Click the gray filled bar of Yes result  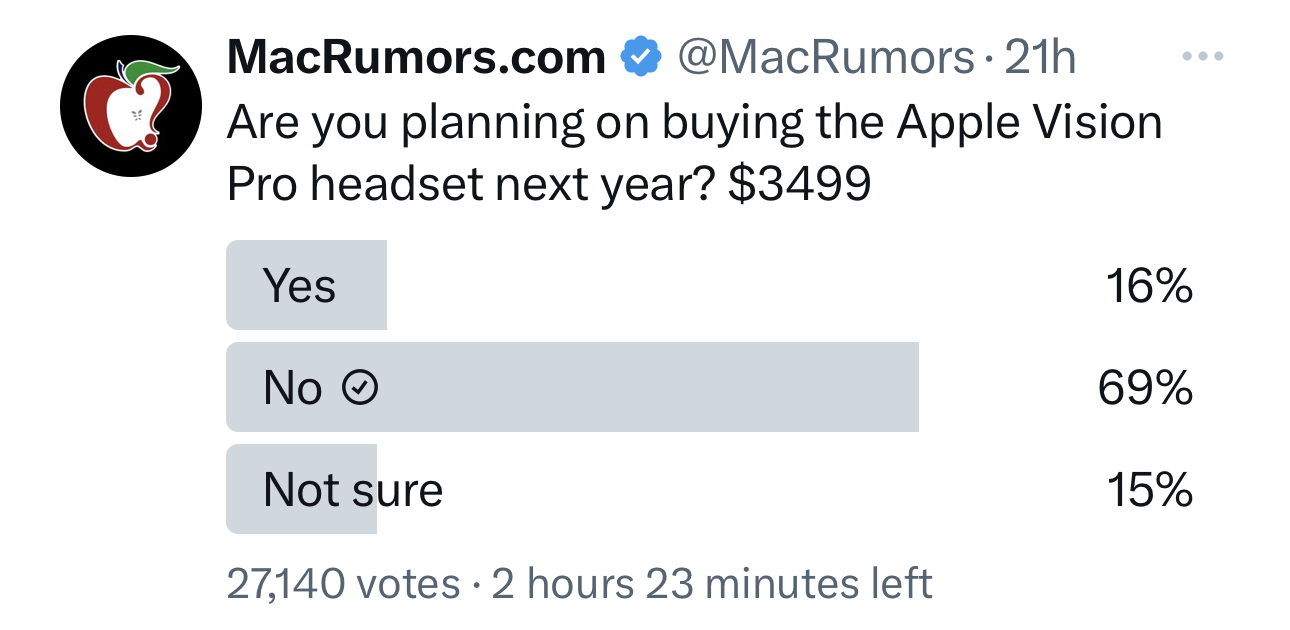306,286
